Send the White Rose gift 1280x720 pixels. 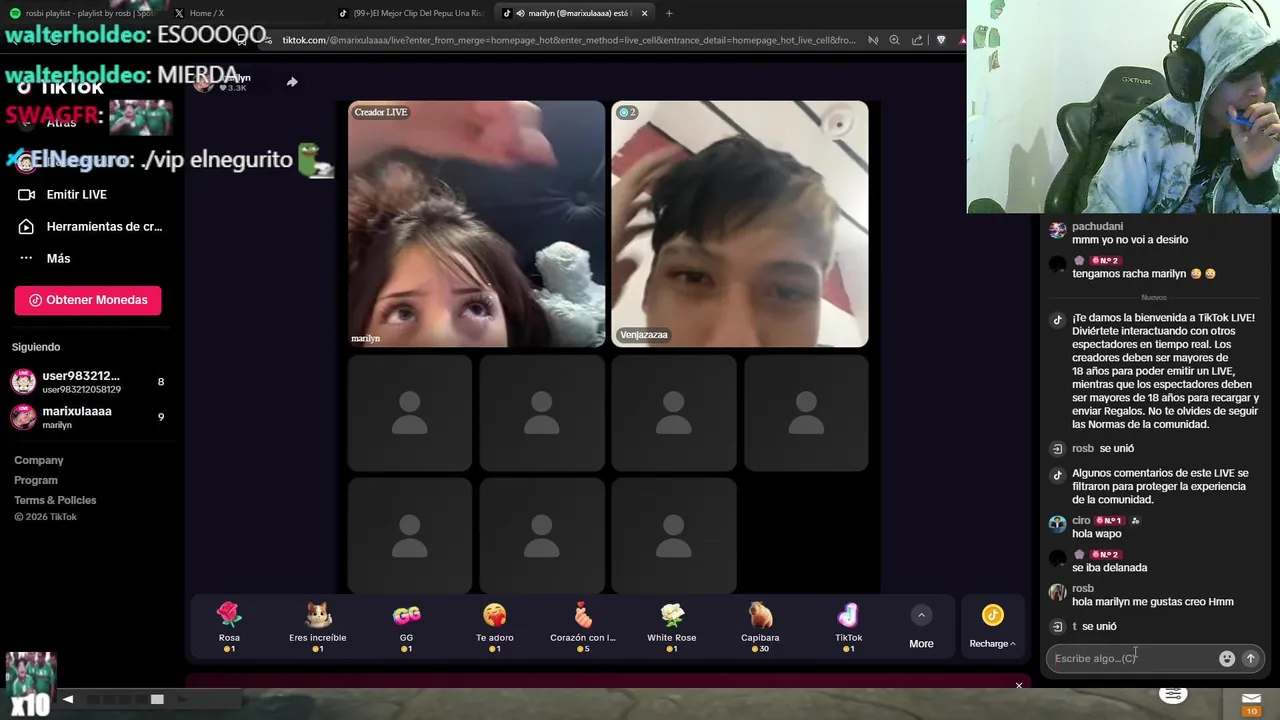[x=671, y=628]
